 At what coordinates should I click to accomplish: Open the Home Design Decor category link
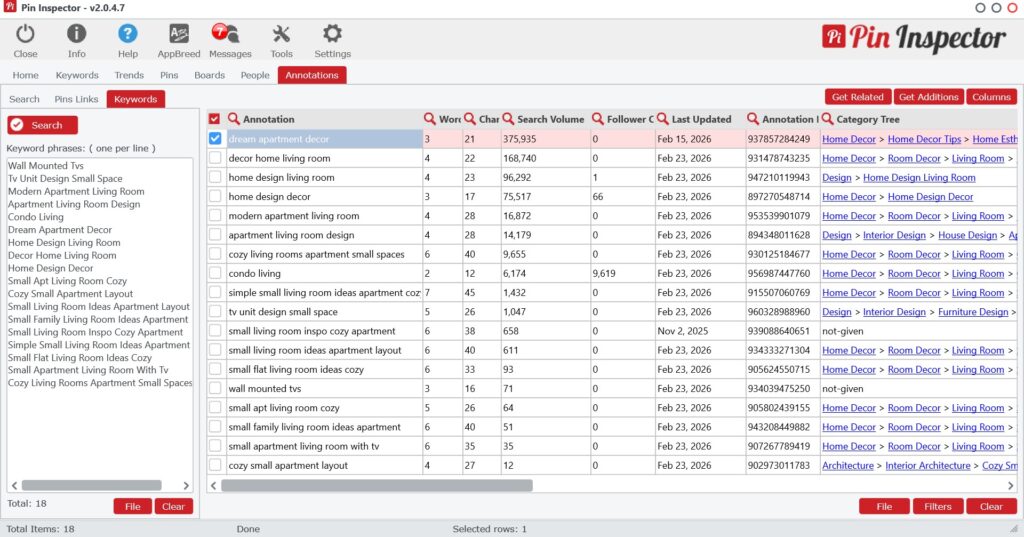(930, 197)
